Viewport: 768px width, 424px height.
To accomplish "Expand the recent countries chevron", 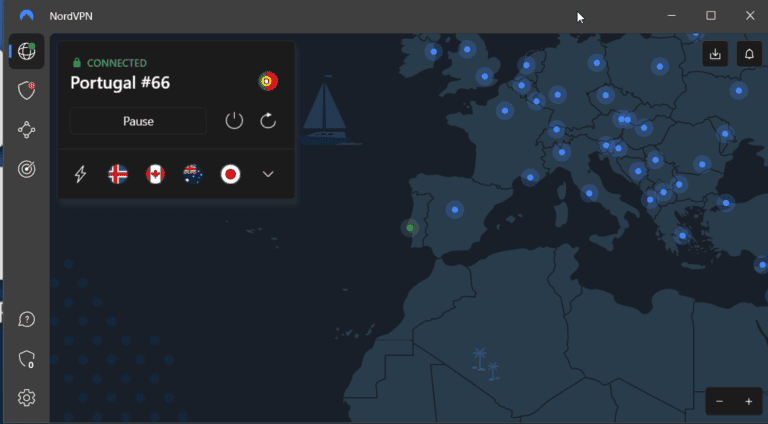I will (x=268, y=174).
